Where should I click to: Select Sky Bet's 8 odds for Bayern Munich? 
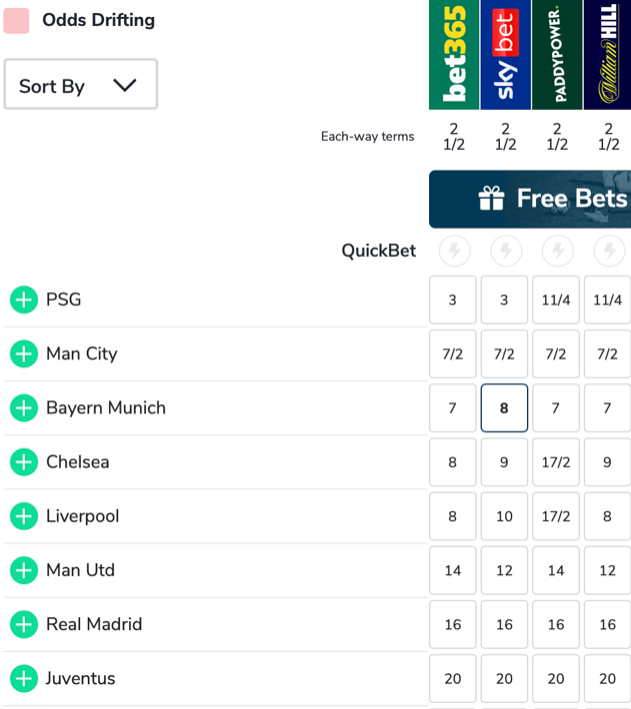click(505, 408)
